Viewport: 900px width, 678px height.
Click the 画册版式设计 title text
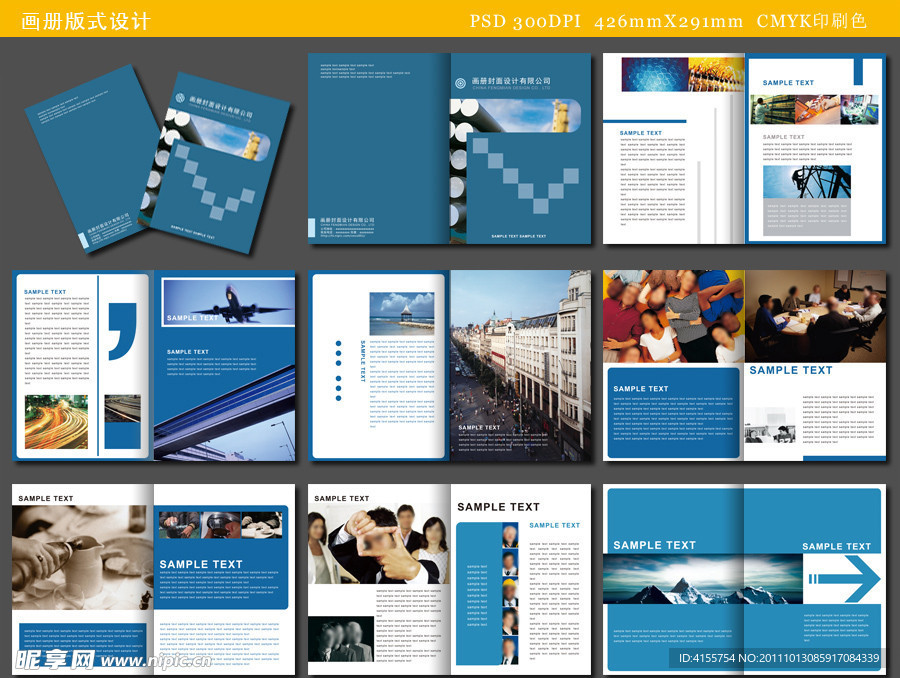tap(86, 21)
